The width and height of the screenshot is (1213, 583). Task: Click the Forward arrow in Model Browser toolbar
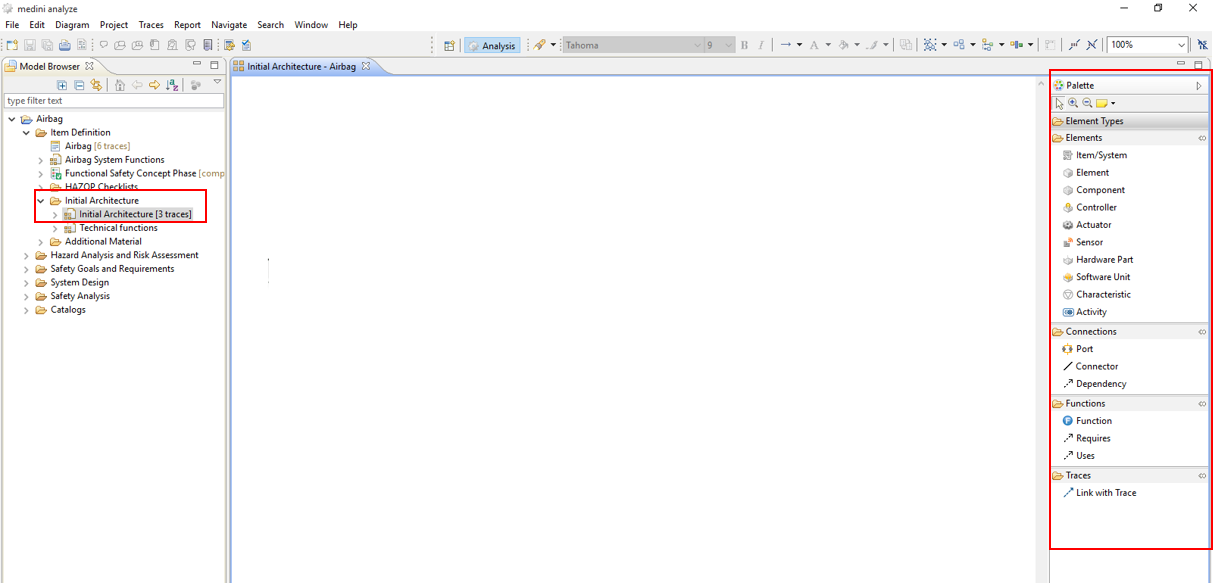[154, 86]
